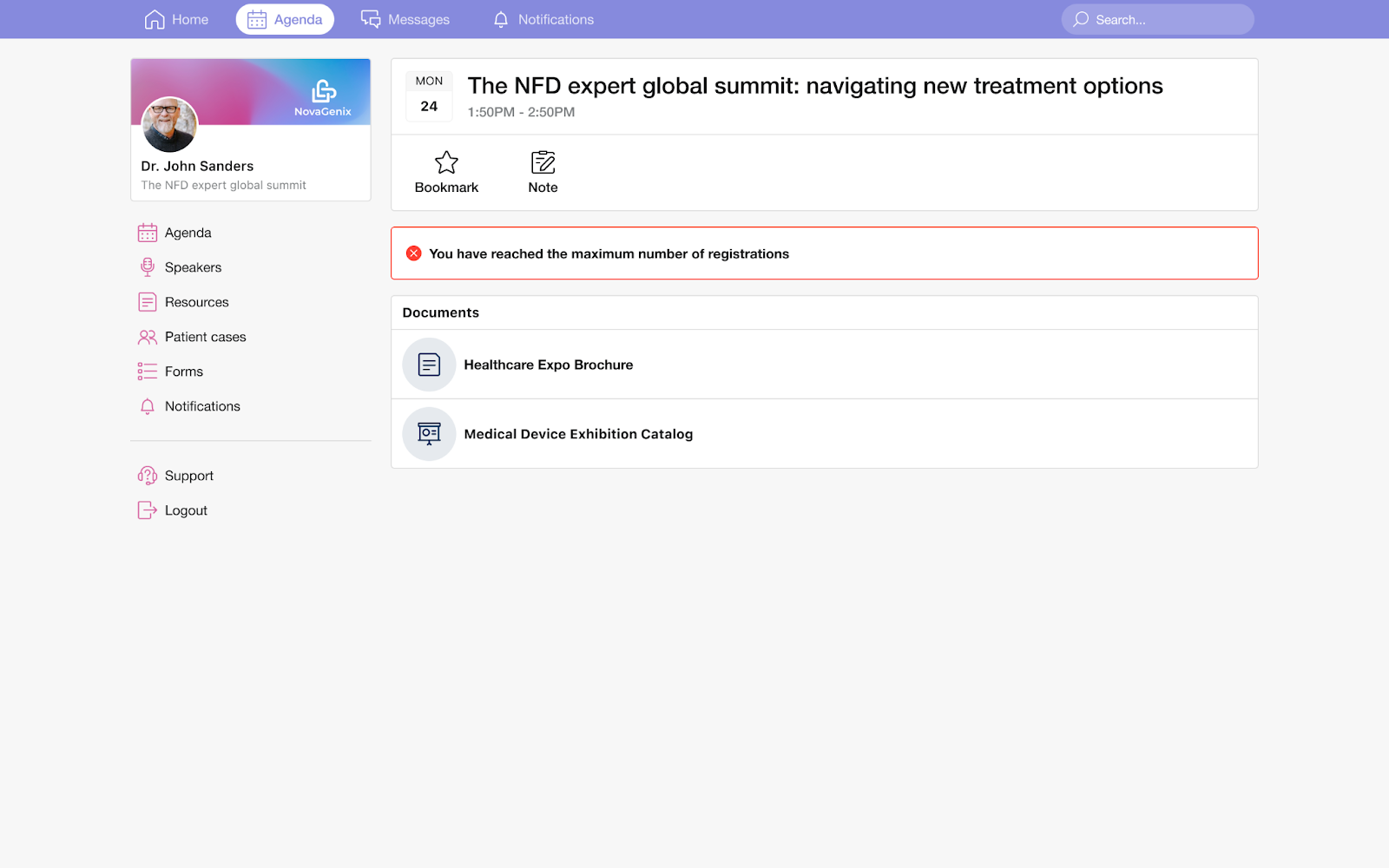Click the magnifier search icon
The height and width of the screenshot is (868, 1389).
click(x=1081, y=19)
